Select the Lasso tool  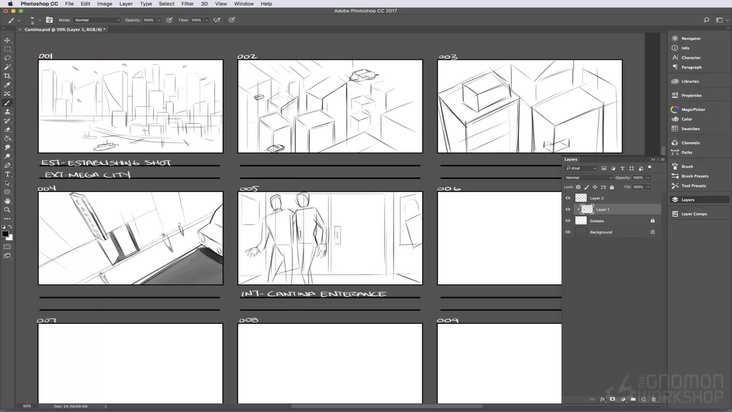7,58
